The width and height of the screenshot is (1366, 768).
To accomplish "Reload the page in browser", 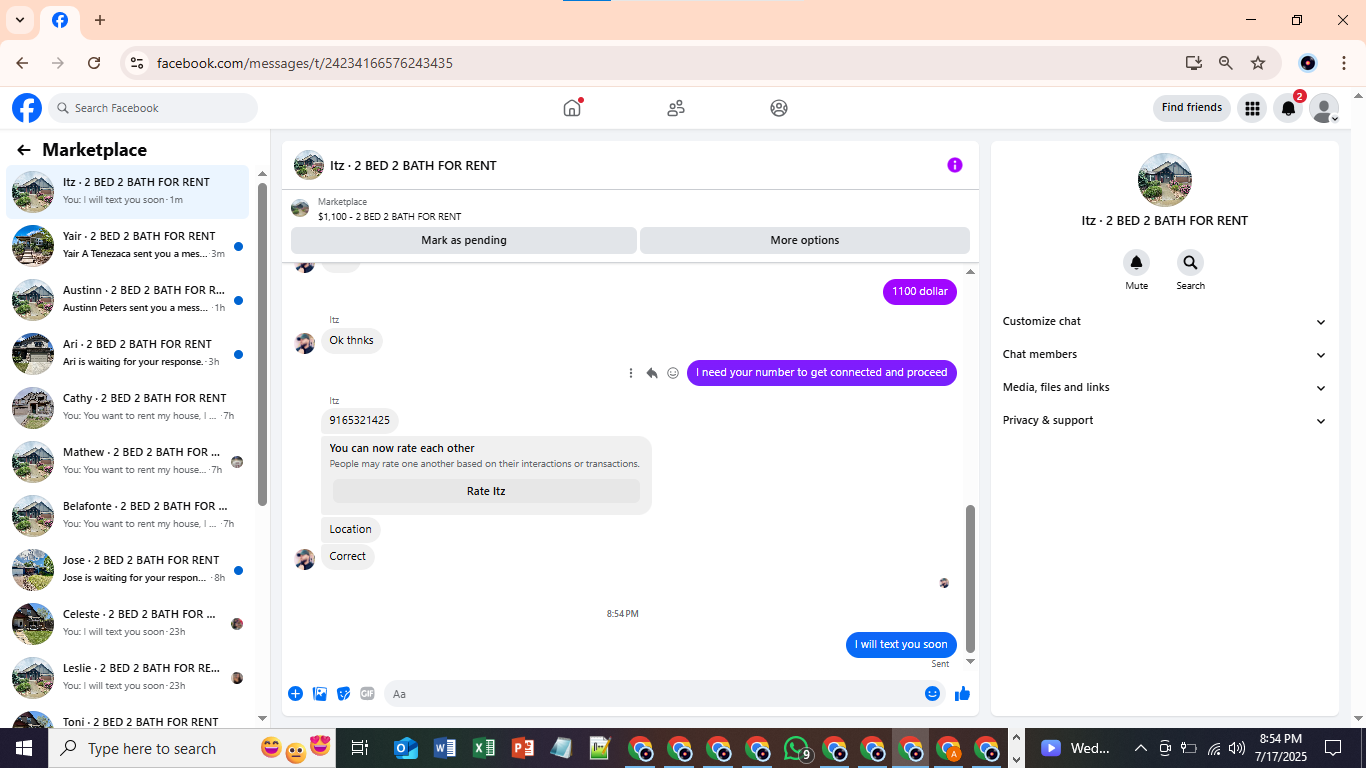I will [x=94, y=63].
